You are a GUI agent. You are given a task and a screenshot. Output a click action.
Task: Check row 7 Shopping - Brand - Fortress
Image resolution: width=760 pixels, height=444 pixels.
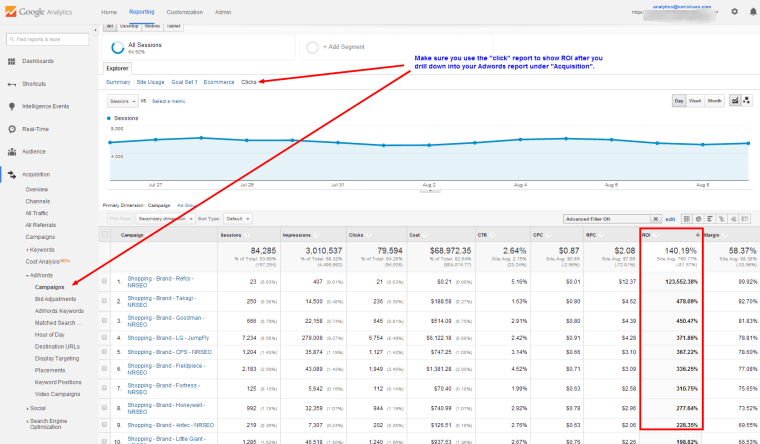click(105, 388)
